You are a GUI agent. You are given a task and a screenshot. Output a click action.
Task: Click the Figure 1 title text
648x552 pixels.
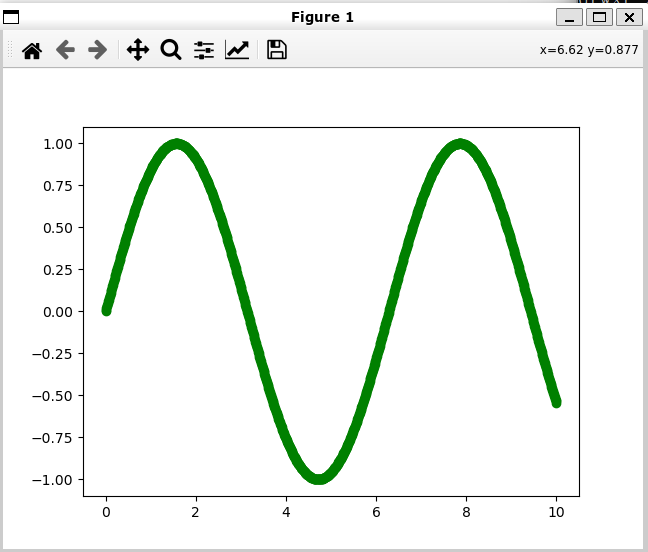pos(322,17)
